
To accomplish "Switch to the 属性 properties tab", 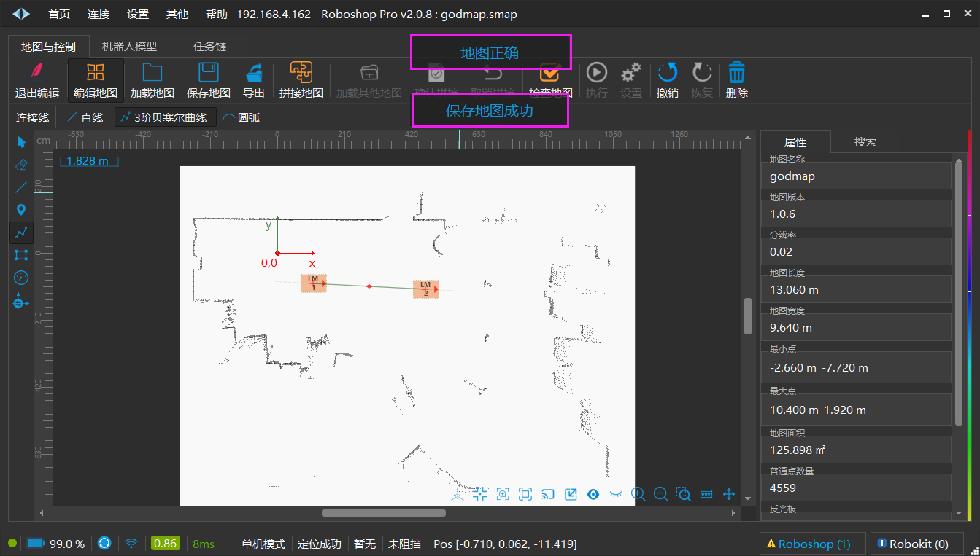I will [x=795, y=142].
